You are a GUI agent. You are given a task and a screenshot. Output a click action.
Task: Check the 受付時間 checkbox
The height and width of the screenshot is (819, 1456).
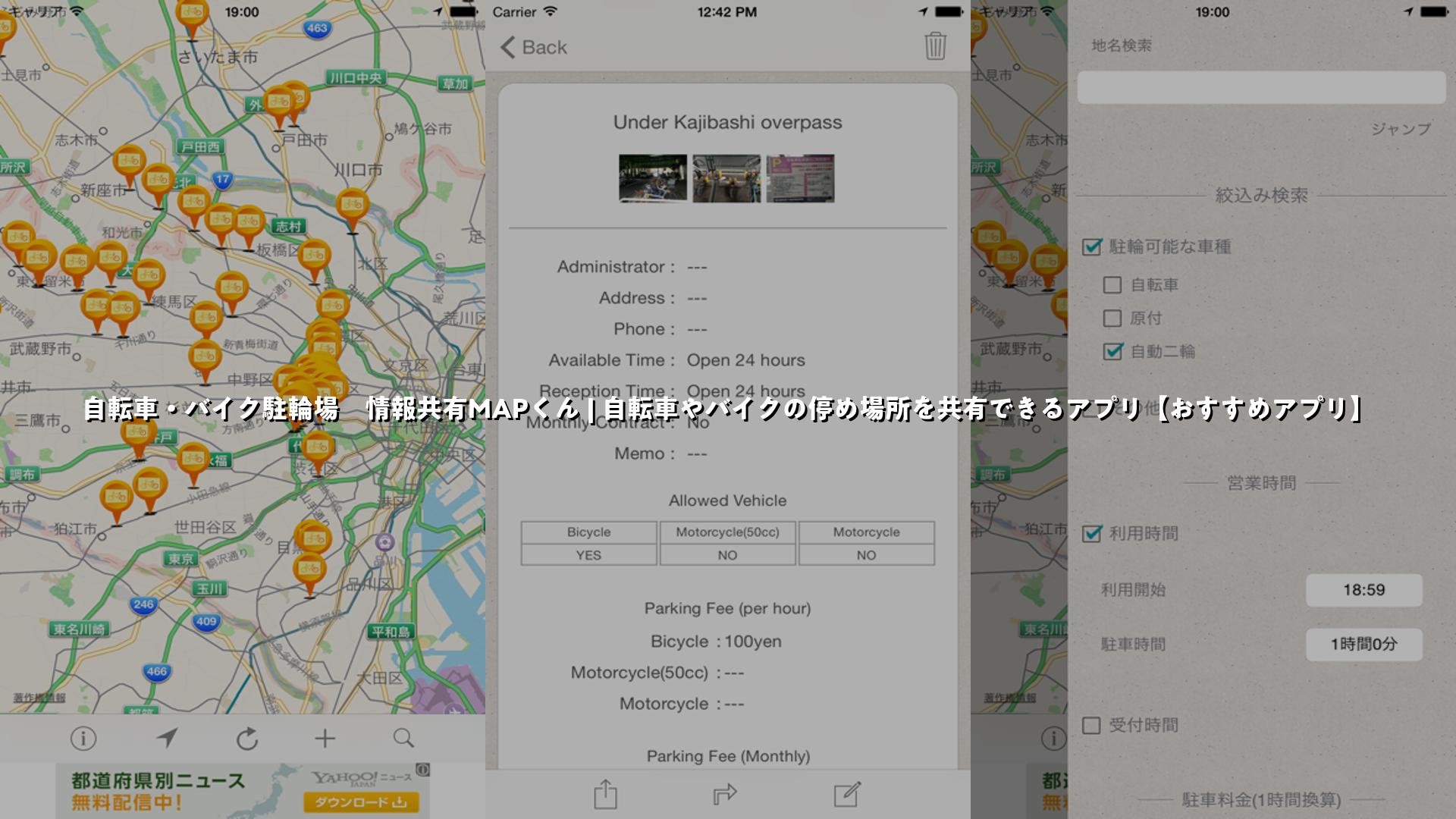pyautogui.click(x=1091, y=726)
